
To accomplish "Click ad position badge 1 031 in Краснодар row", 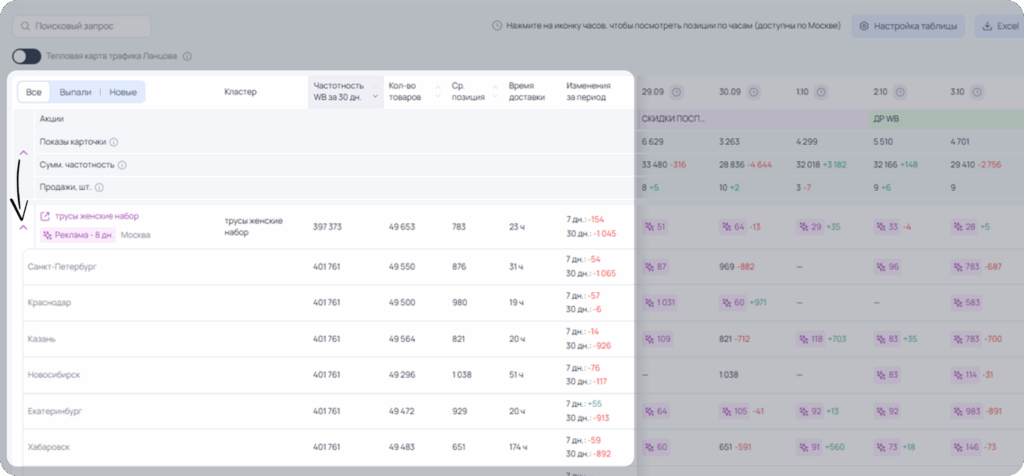I will pos(660,303).
